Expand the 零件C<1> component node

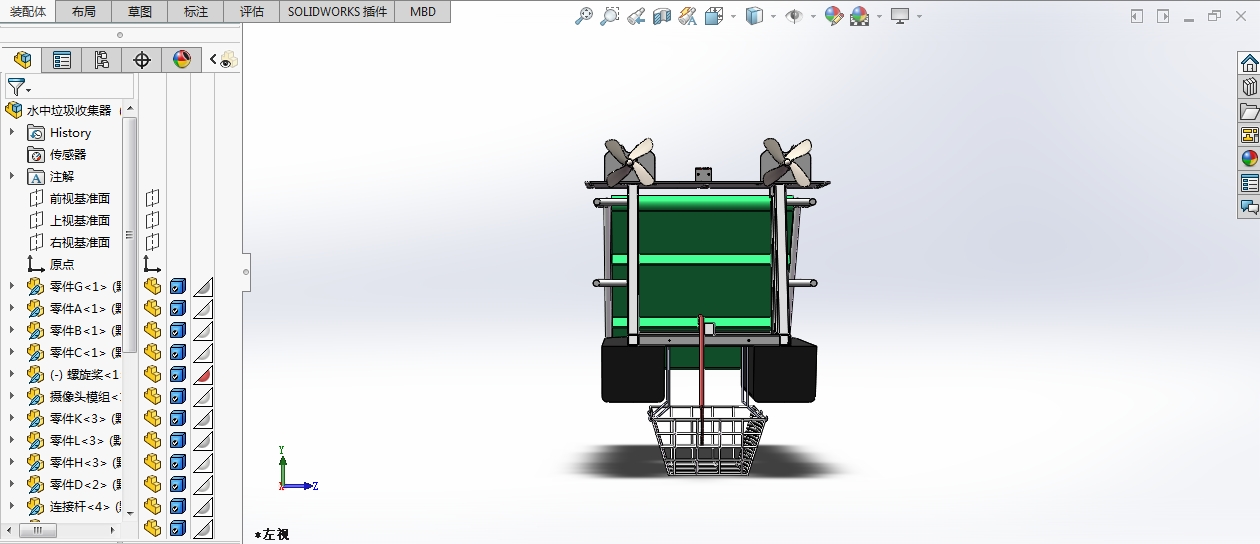click(x=12, y=352)
